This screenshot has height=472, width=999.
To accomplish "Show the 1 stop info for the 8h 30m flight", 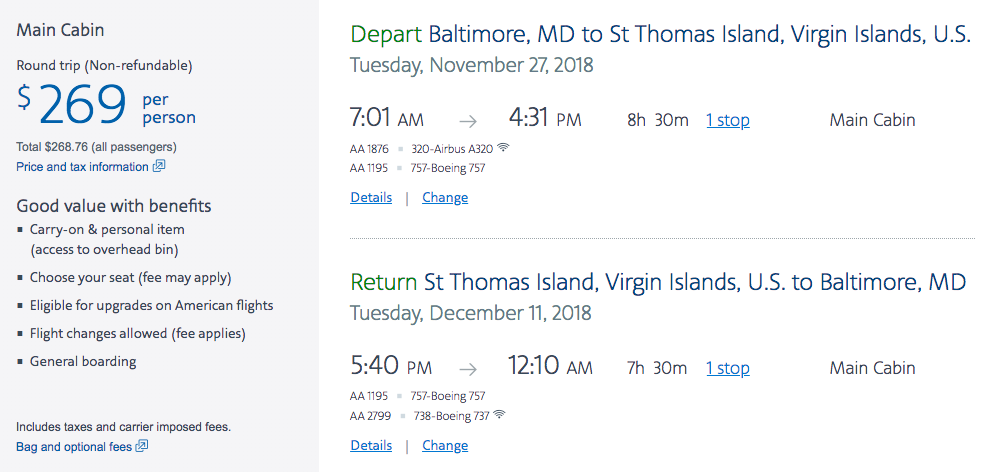I will point(727,120).
